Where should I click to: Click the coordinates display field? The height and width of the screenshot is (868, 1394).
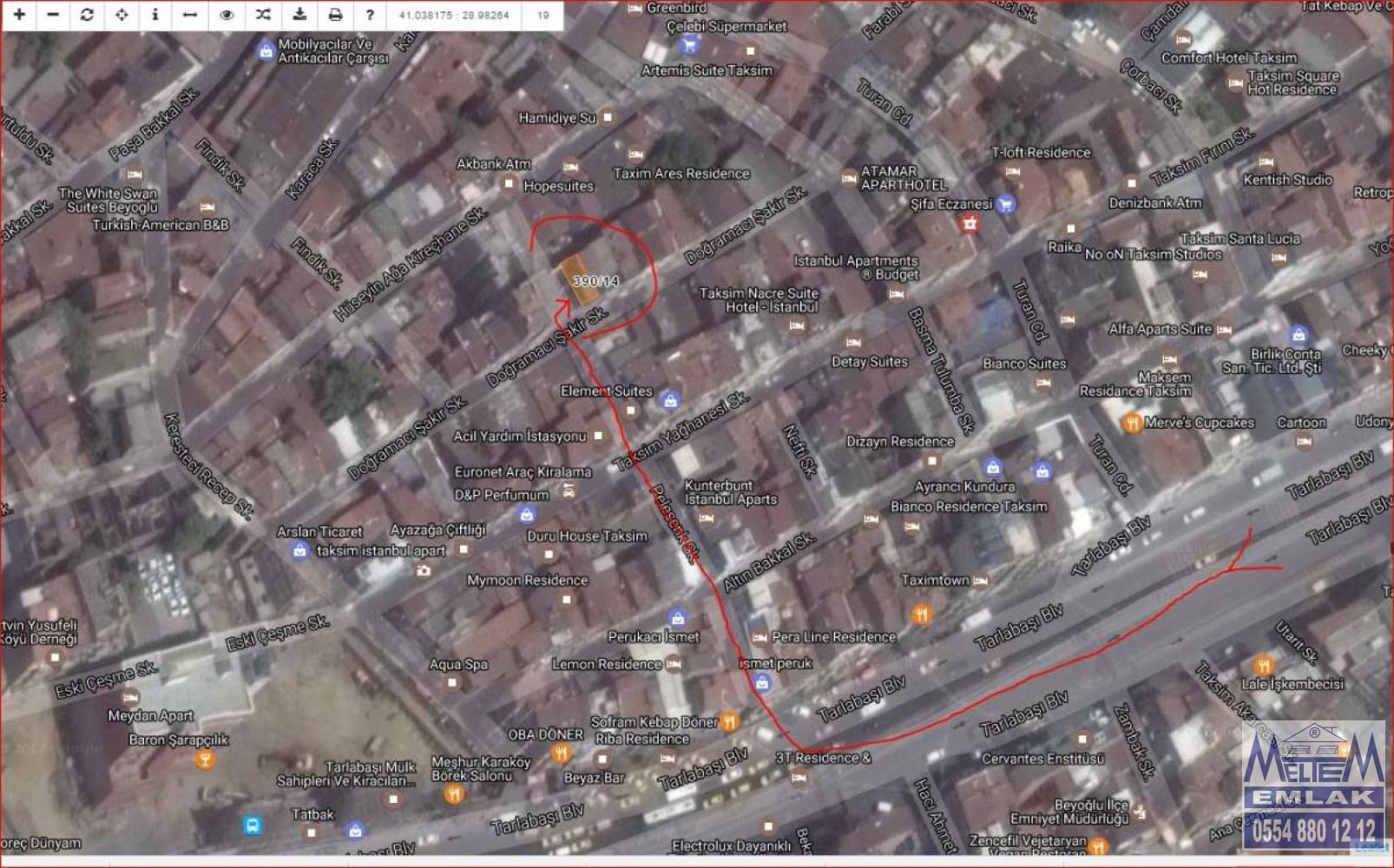click(453, 15)
